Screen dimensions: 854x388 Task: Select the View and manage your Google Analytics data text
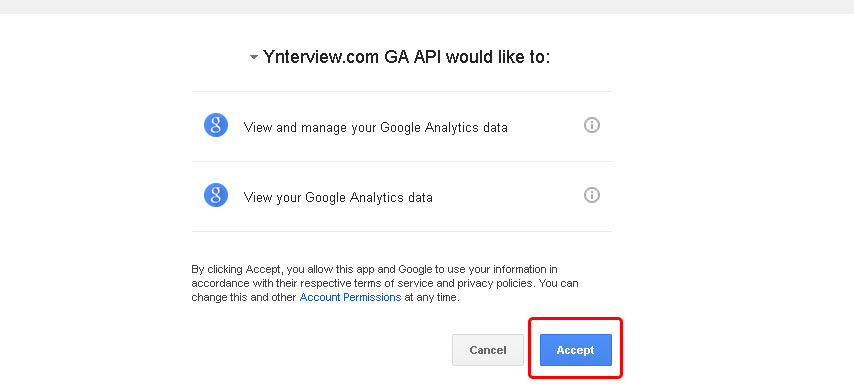(x=375, y=128)
